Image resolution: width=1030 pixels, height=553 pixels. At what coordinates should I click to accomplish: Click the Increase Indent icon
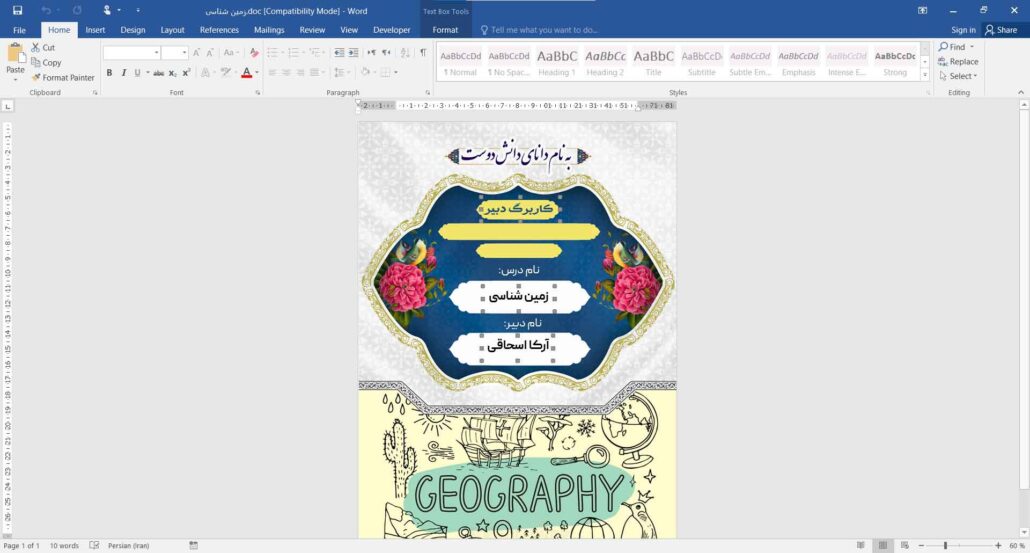pyautogui.click(x=354, y=53)
